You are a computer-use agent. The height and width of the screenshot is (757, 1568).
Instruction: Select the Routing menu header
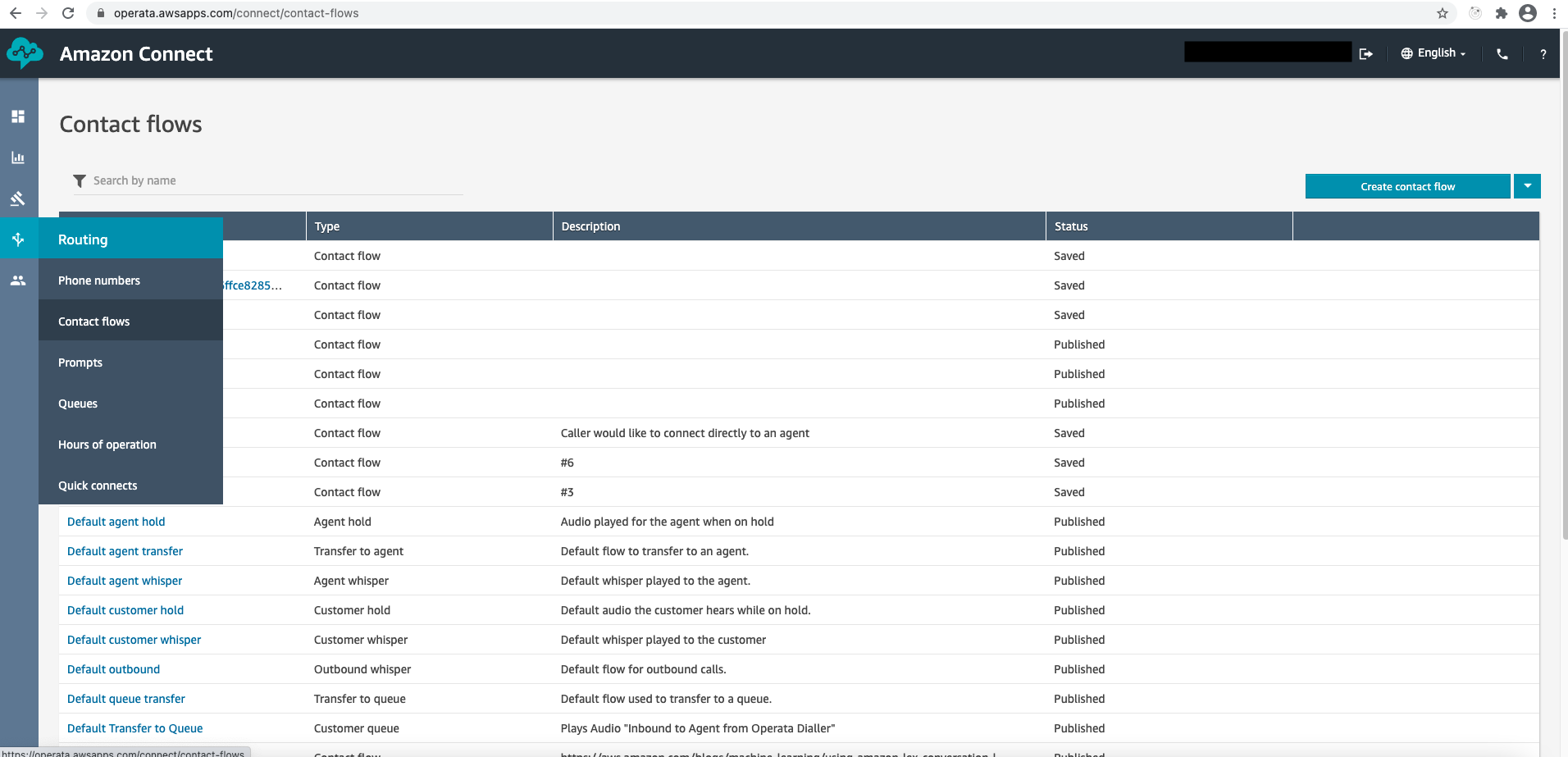click(130, 239)
